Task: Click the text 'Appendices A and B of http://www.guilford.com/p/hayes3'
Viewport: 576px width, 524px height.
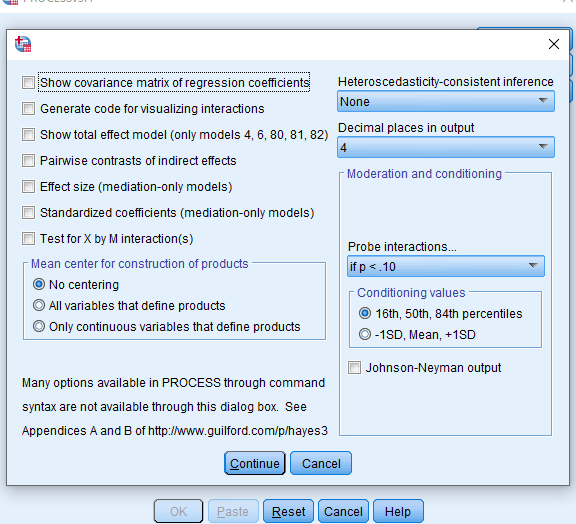Action: 174,431
